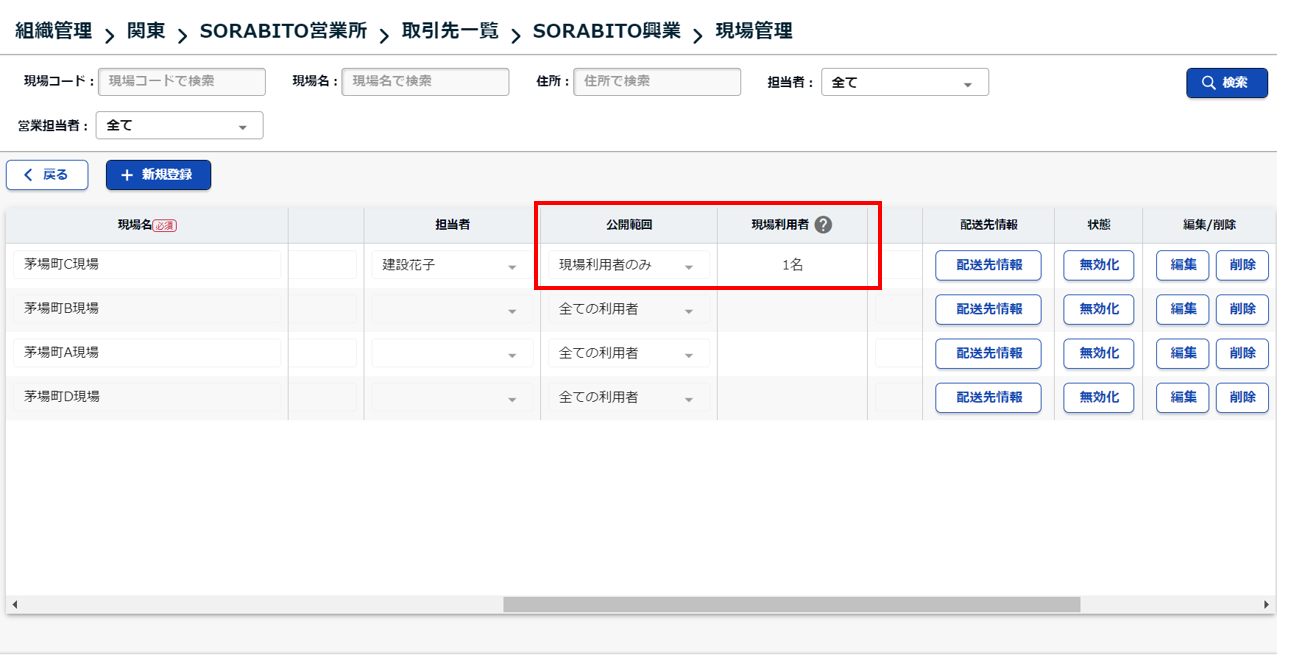Go back with the 戻る button

click(x=47, y=175)
